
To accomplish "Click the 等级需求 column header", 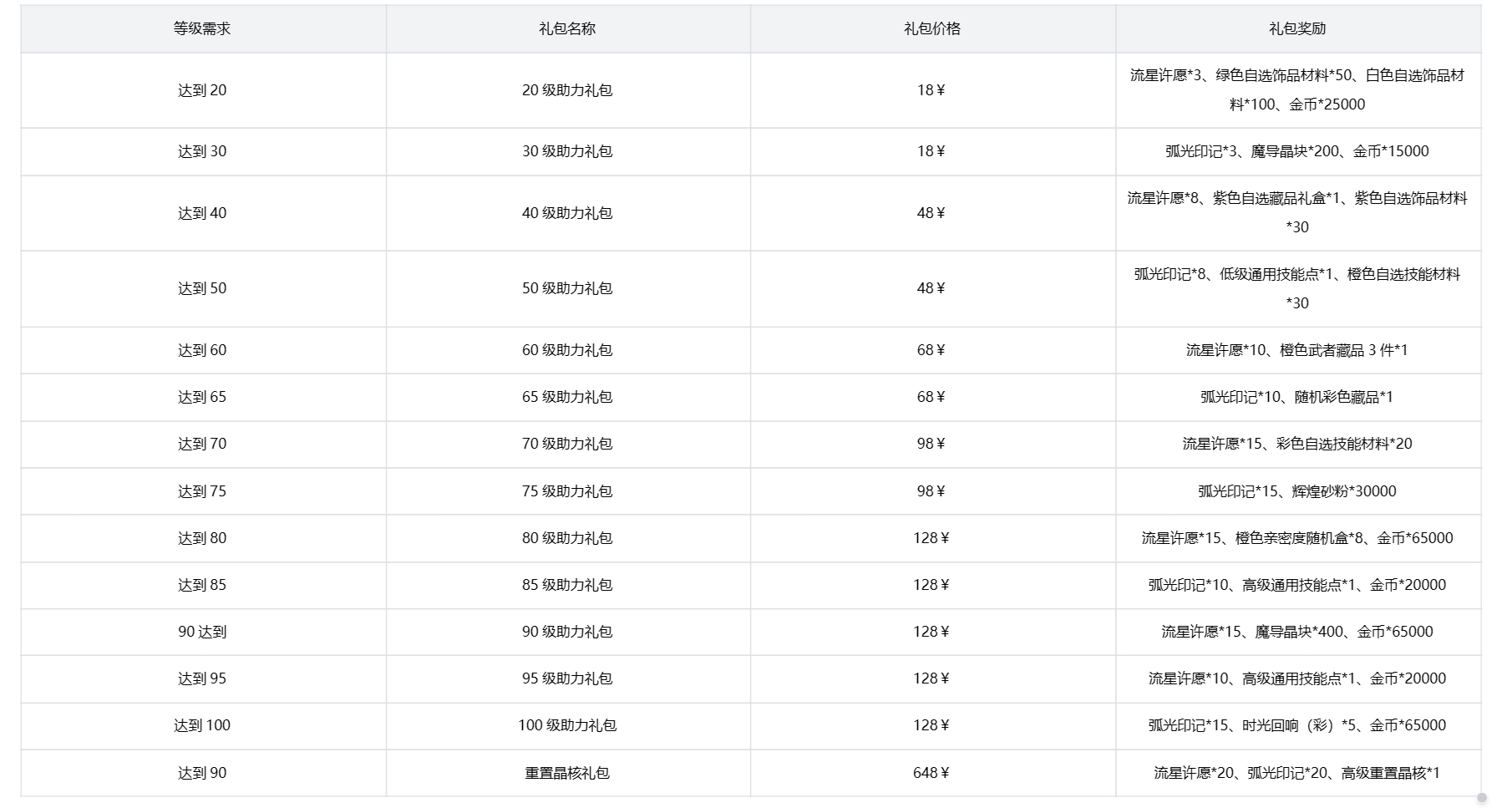I will click(x=202, y=28).
